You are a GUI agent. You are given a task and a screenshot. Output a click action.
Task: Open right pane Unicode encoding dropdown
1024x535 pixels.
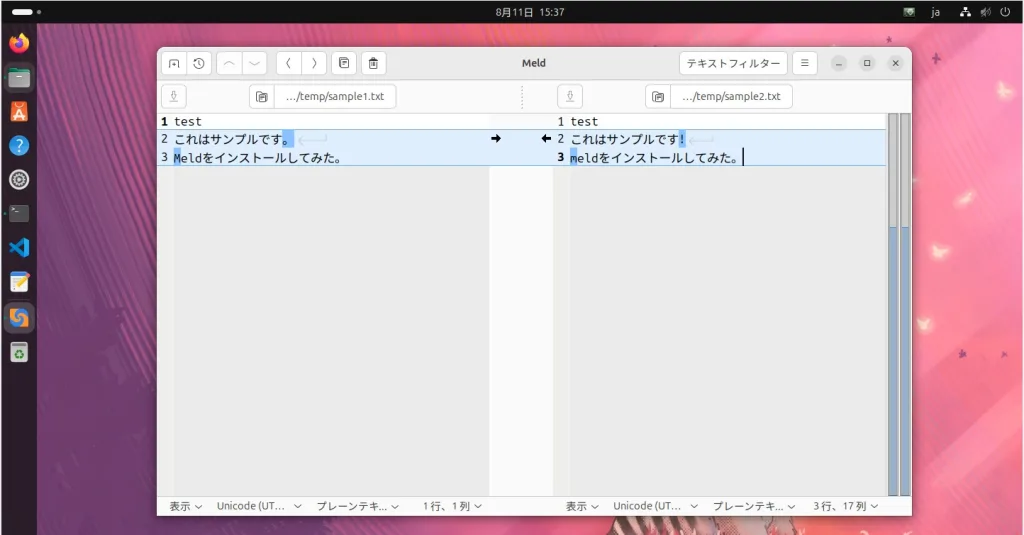pos(656,506)
